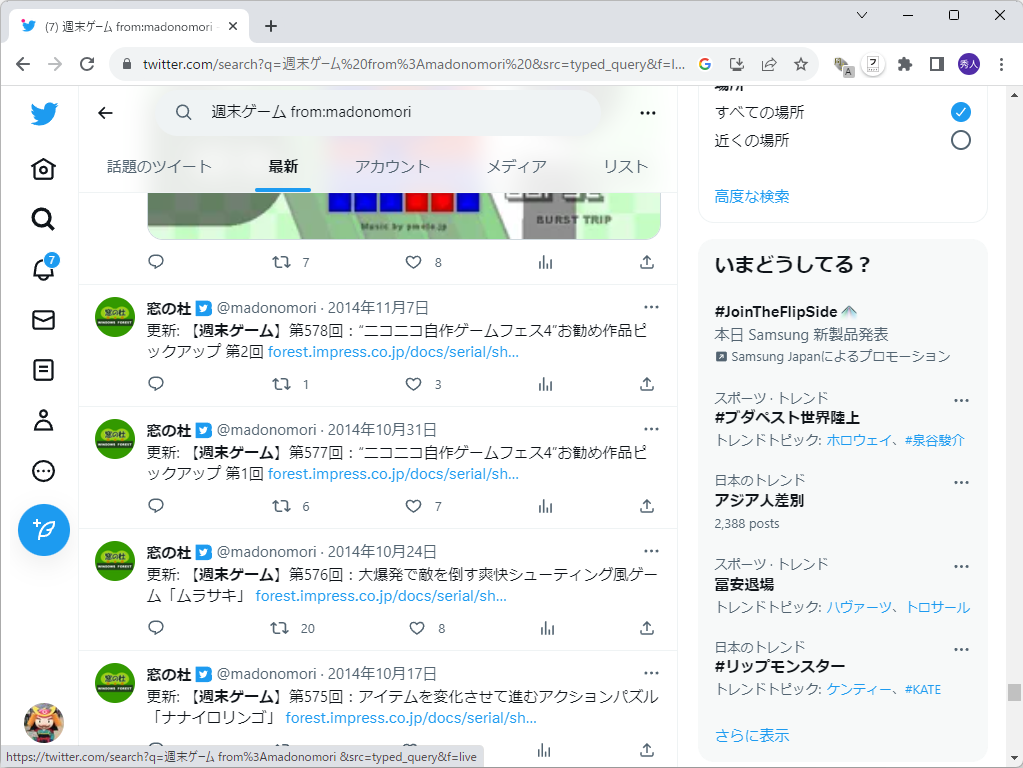Switch to the アカウント tab
The width and height of the screenshot is (1023, 768).
click(392, 167)
